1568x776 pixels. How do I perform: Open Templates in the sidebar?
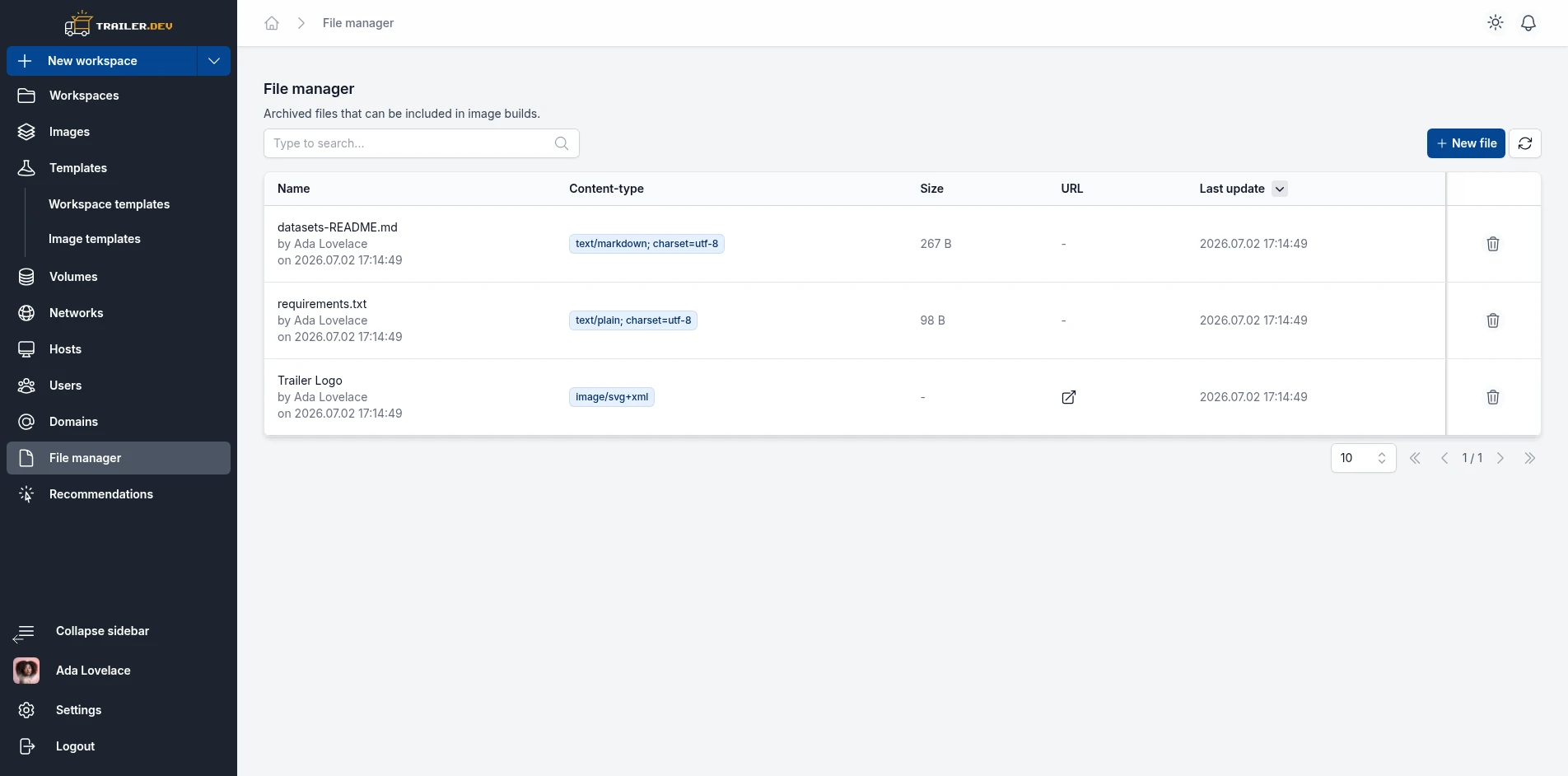[119, 168]
